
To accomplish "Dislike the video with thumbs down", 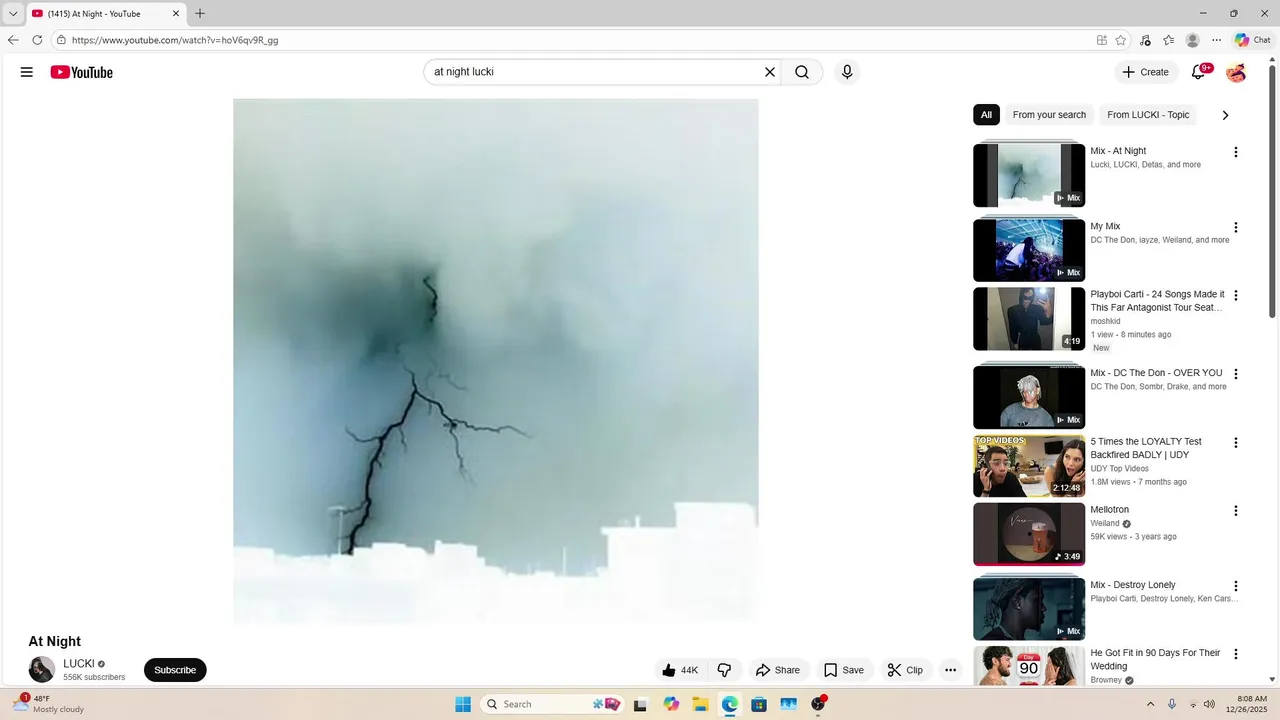I will (x=725, y=670).
